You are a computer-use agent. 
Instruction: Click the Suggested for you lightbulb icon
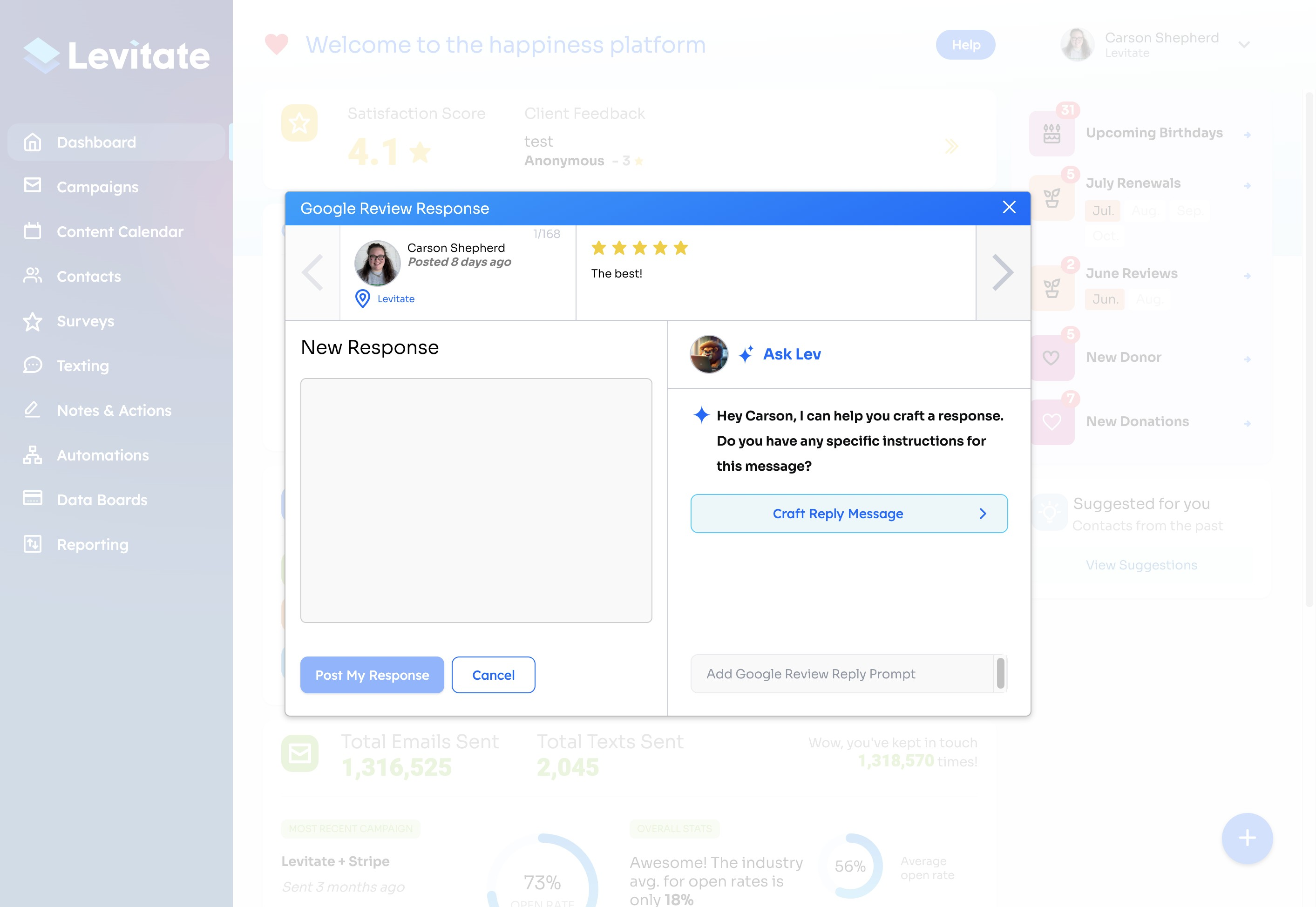(1049, 513)
